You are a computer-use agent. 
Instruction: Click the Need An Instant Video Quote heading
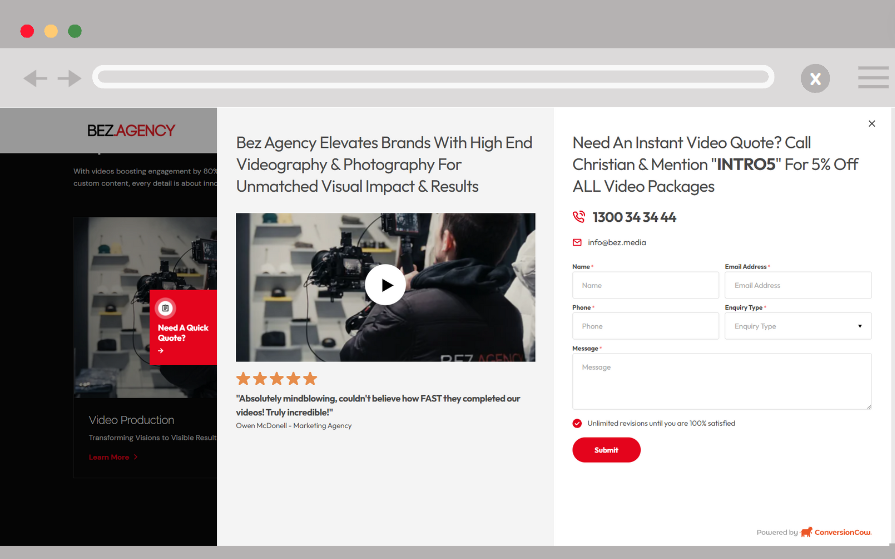pos(715,164)
